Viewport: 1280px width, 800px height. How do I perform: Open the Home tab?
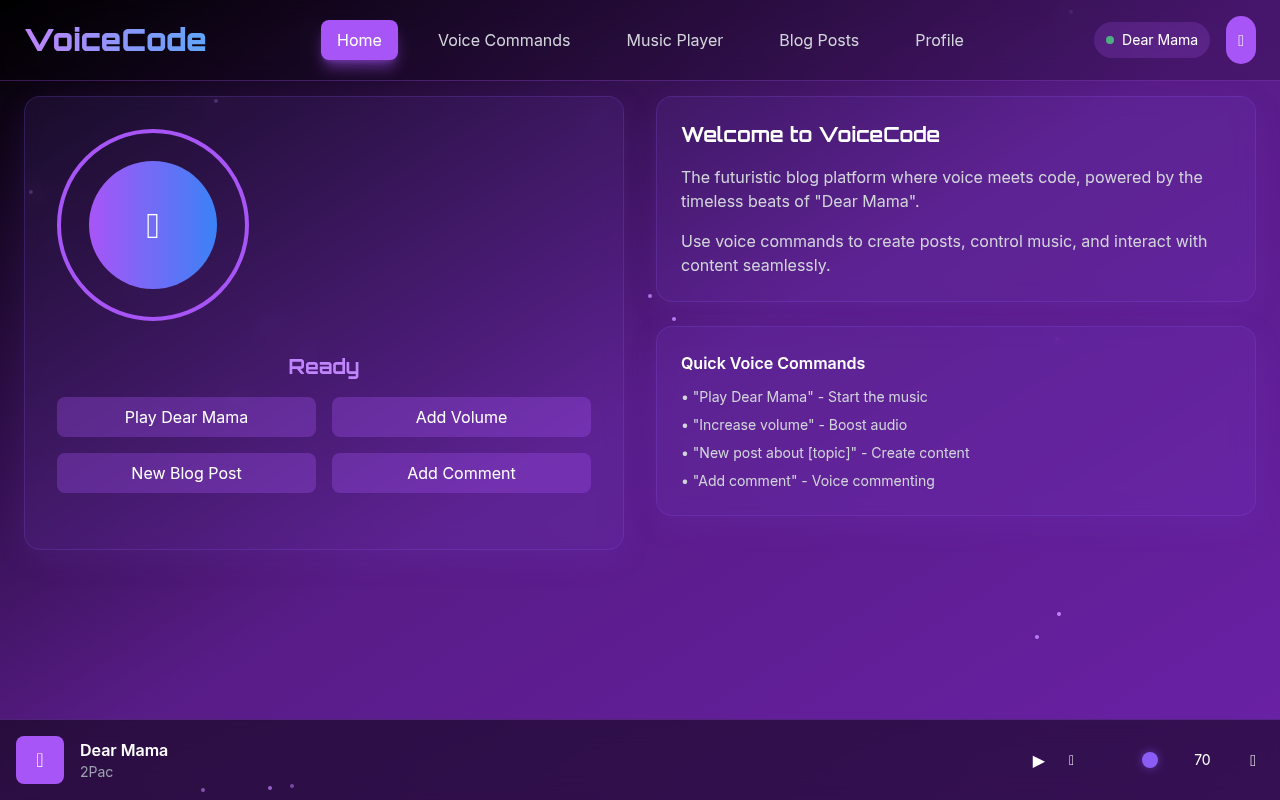(x=359, y=40)
